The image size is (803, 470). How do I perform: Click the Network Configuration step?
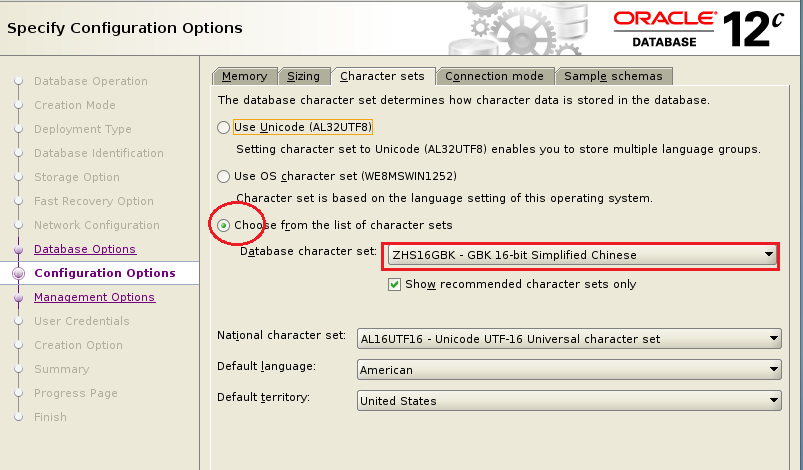[x=97, y=225]
